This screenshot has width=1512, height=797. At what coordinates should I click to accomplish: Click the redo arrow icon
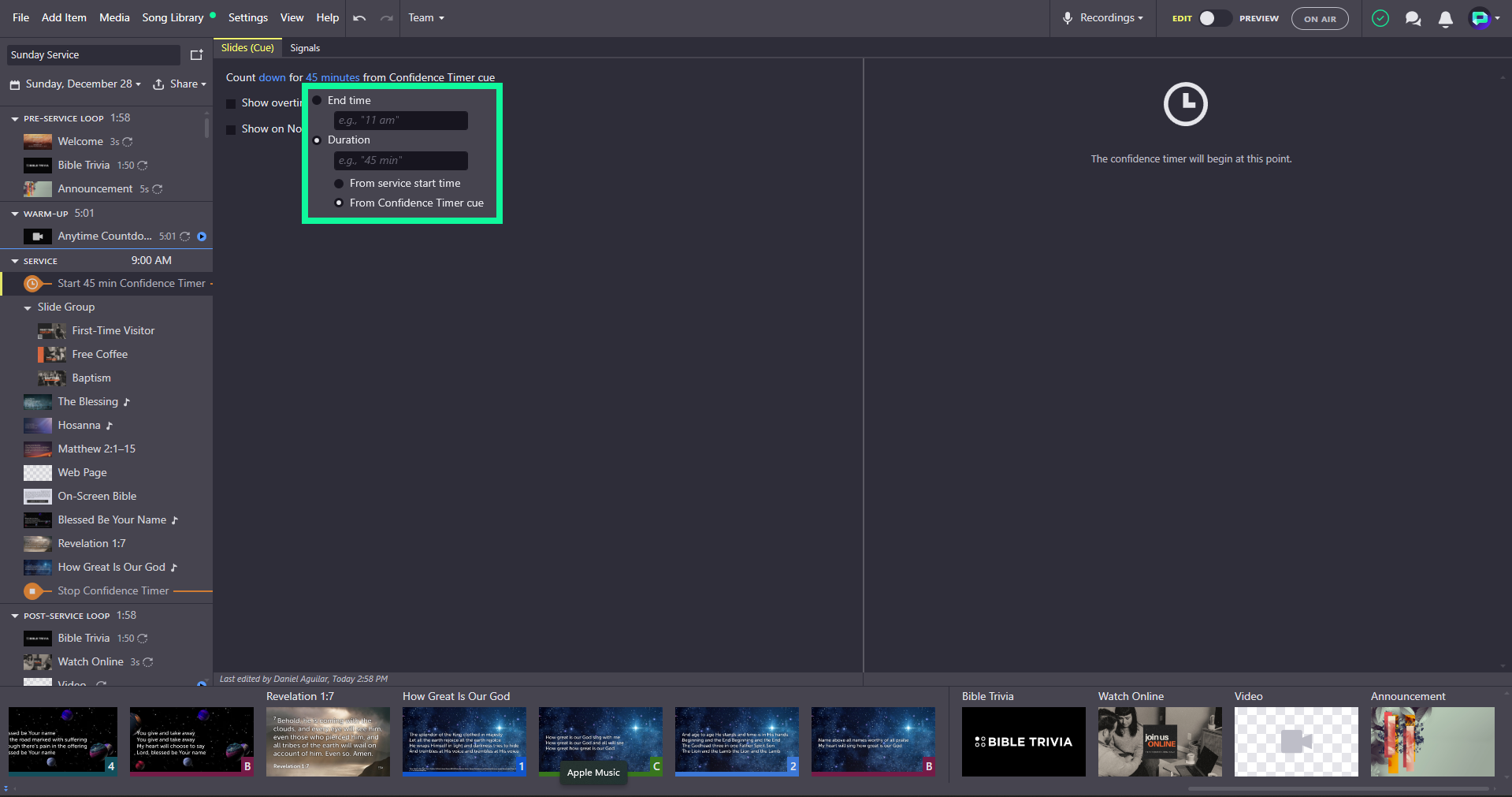(386, 18)
